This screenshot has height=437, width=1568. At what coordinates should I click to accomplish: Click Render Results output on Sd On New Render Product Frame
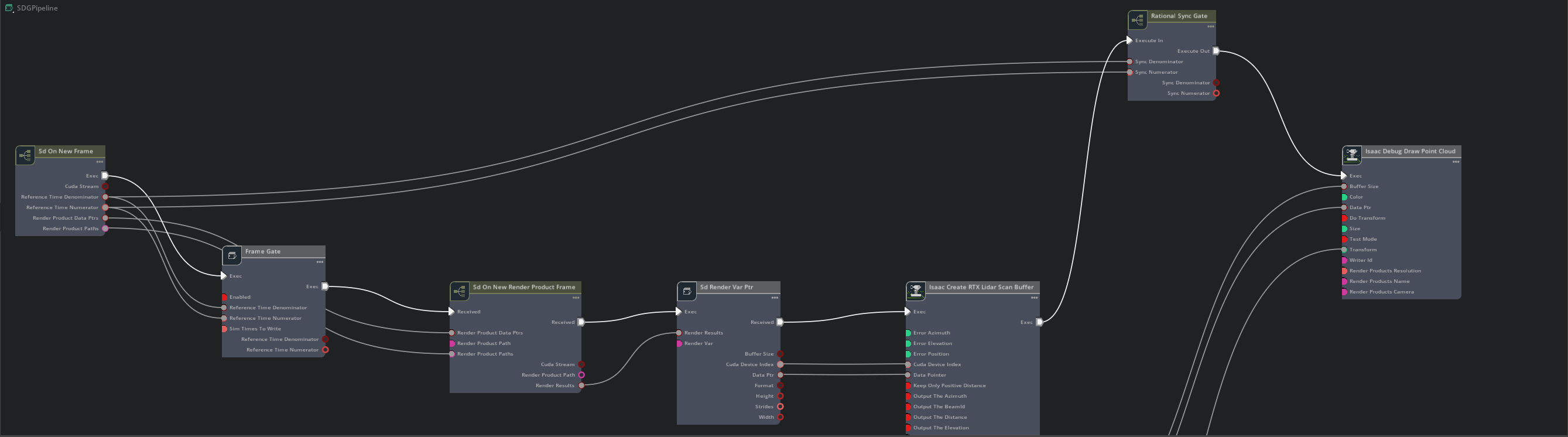[581, 386]
